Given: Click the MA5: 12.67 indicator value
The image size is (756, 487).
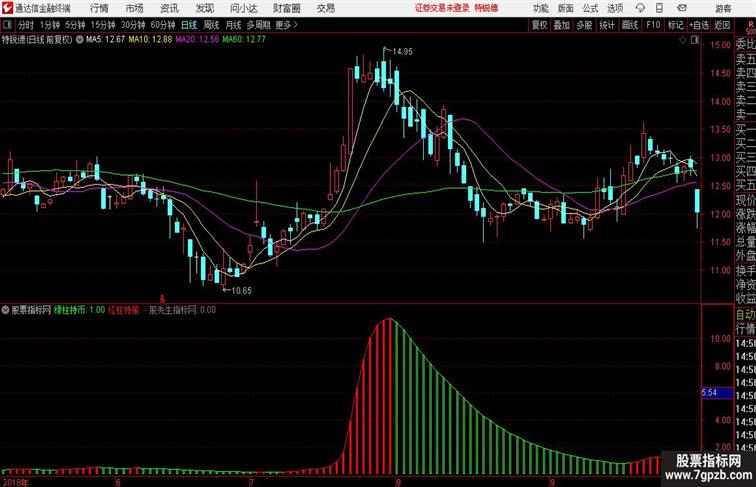Looking at the screenshot, I should (106, 40).
